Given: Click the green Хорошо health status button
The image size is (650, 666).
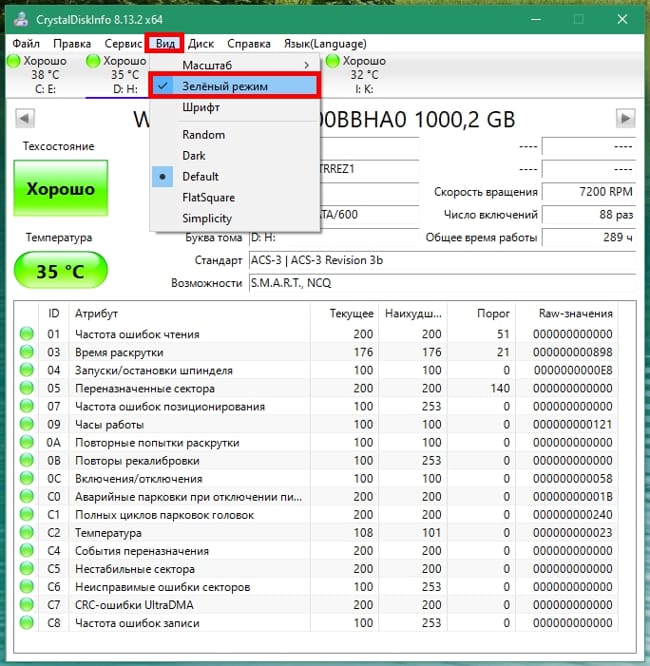Looking at the screenshot, I should pos(61,188).
